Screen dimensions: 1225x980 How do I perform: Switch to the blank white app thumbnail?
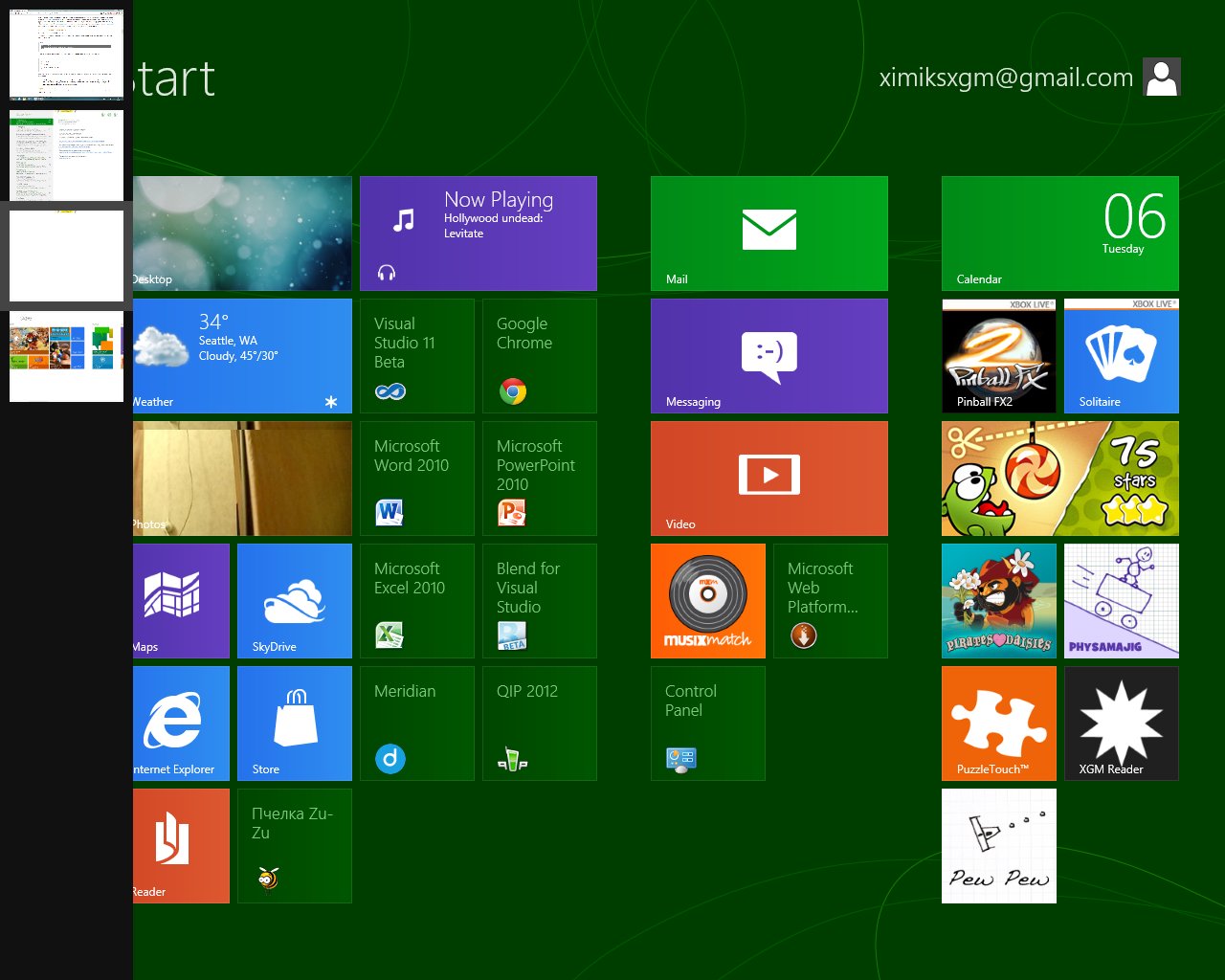(x=66, y=256)
